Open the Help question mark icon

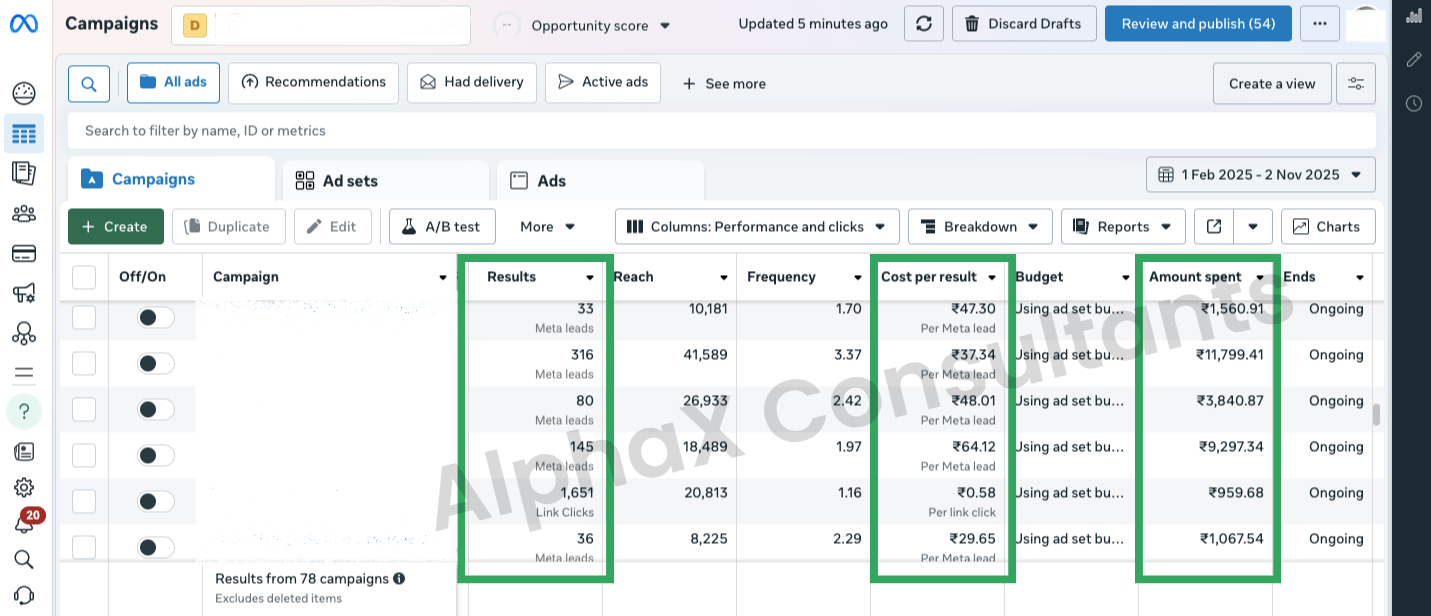click(x=24, y=411)
